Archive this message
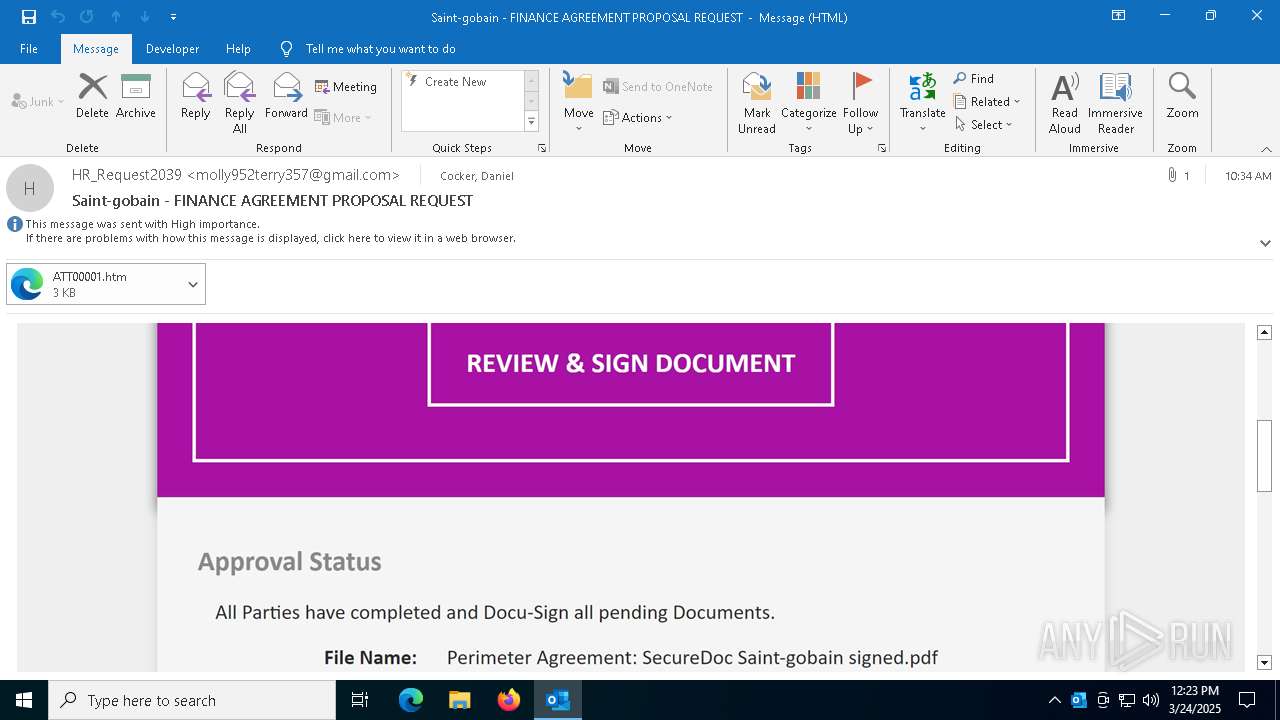This screenshot has height=720, width=1280. pos(136,96)
